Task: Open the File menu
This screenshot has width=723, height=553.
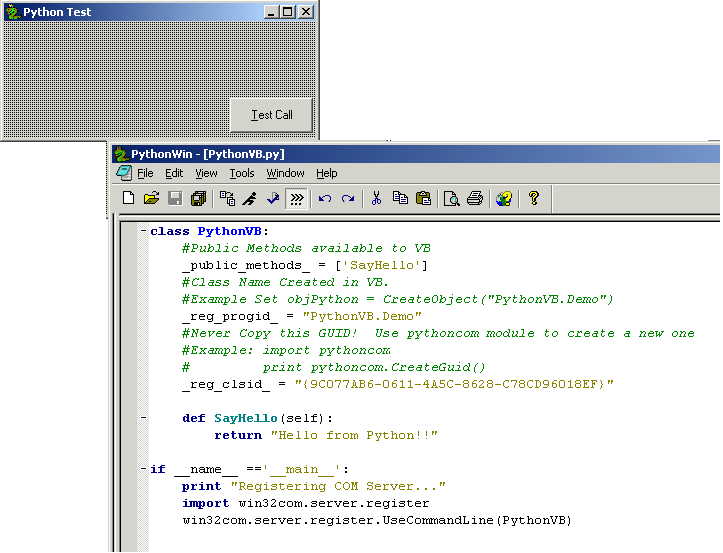Action: click(145, 173)
